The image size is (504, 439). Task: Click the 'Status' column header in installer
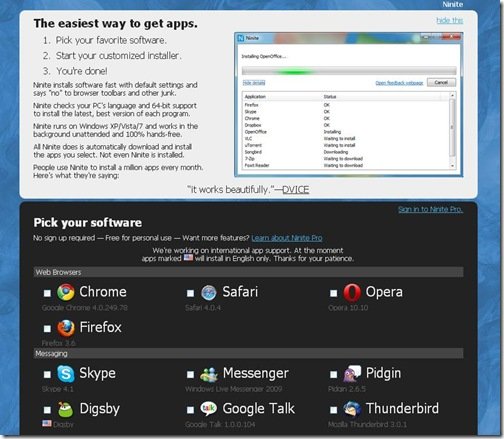pyautogui.click(x=330, y=97)
